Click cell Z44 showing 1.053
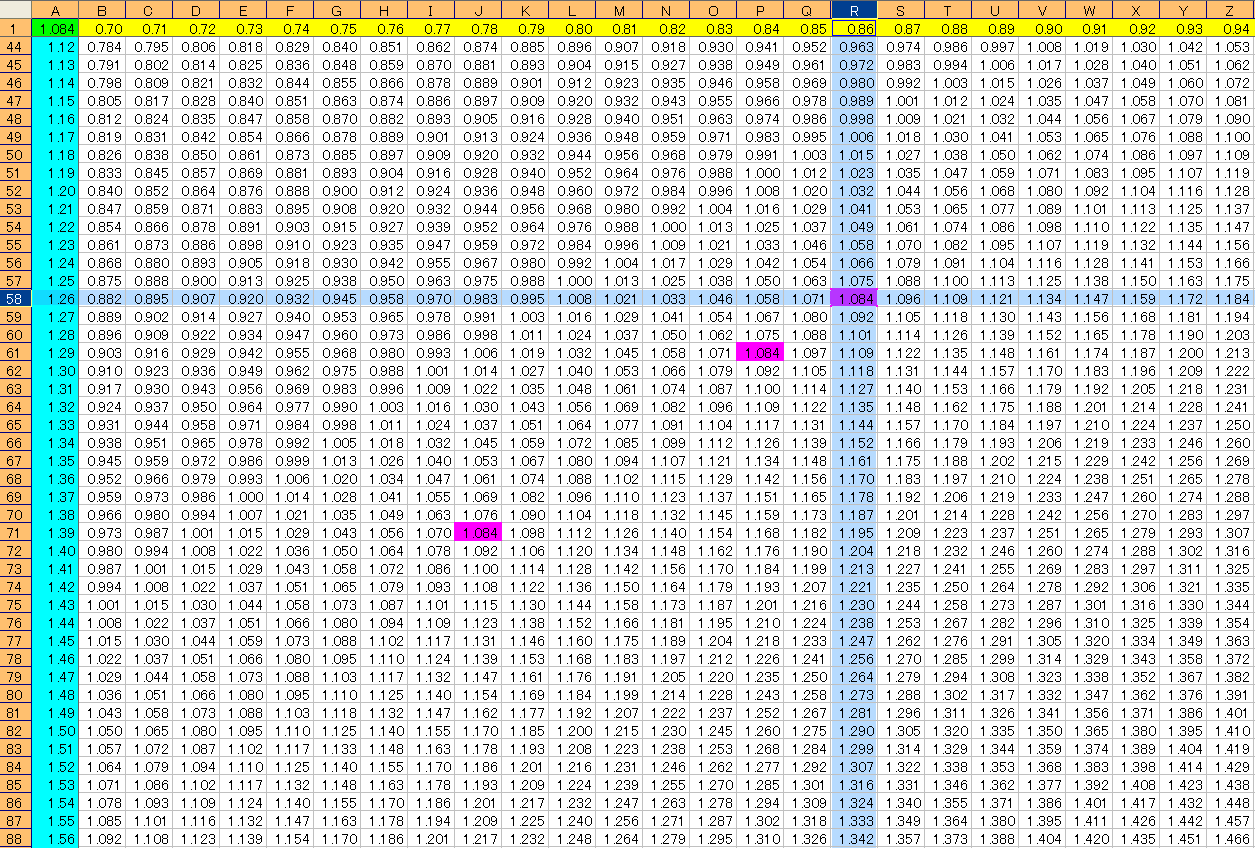This screenshot has height=848, width=1255. pos(1230,47)
